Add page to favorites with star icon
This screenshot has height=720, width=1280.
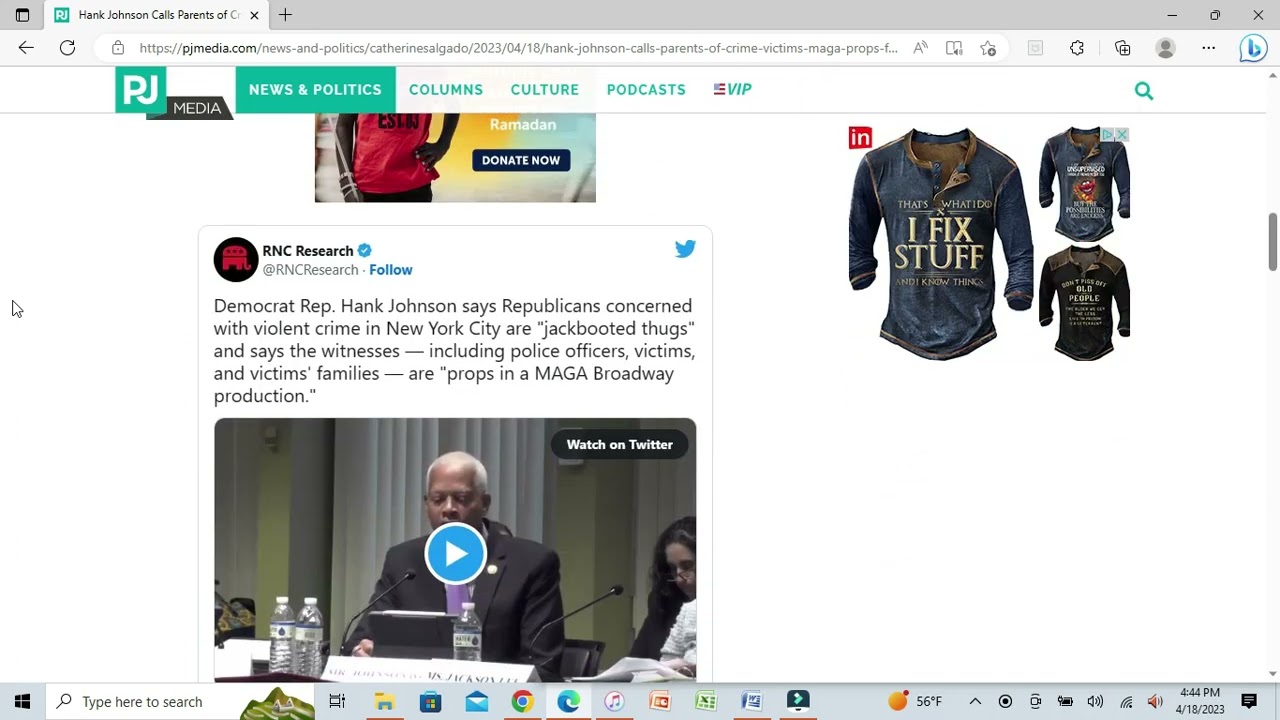tap(988, 48)
